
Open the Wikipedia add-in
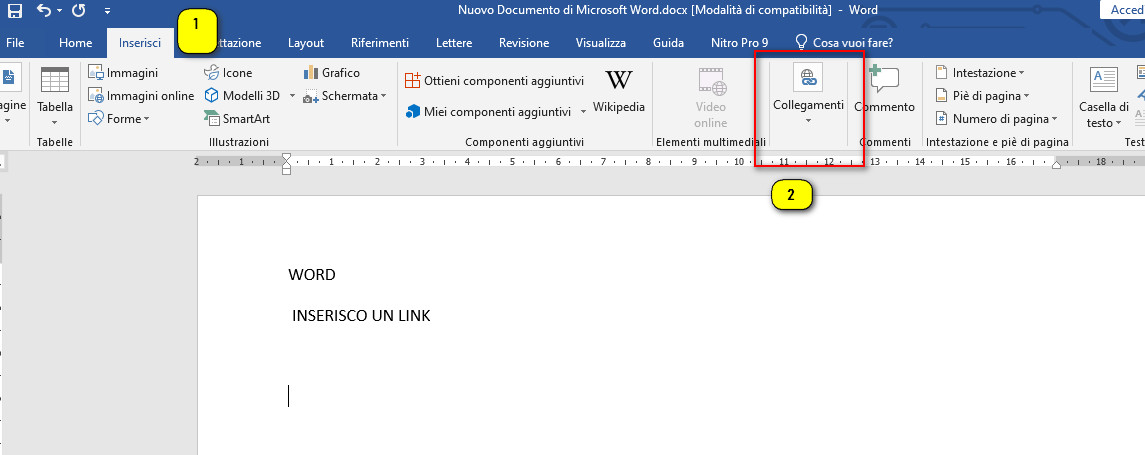[x=619, y=91]
